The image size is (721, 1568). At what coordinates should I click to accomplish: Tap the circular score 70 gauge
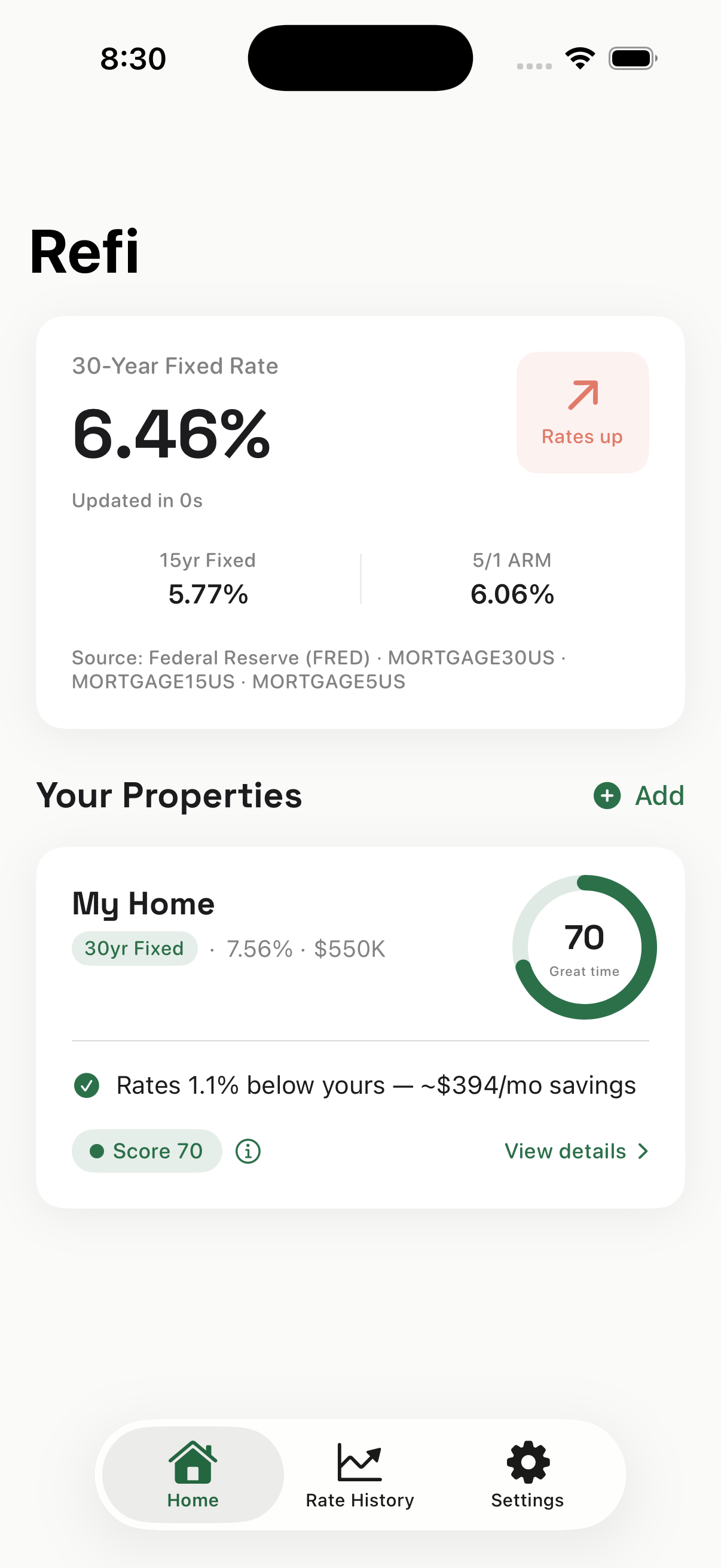[585, 947]
